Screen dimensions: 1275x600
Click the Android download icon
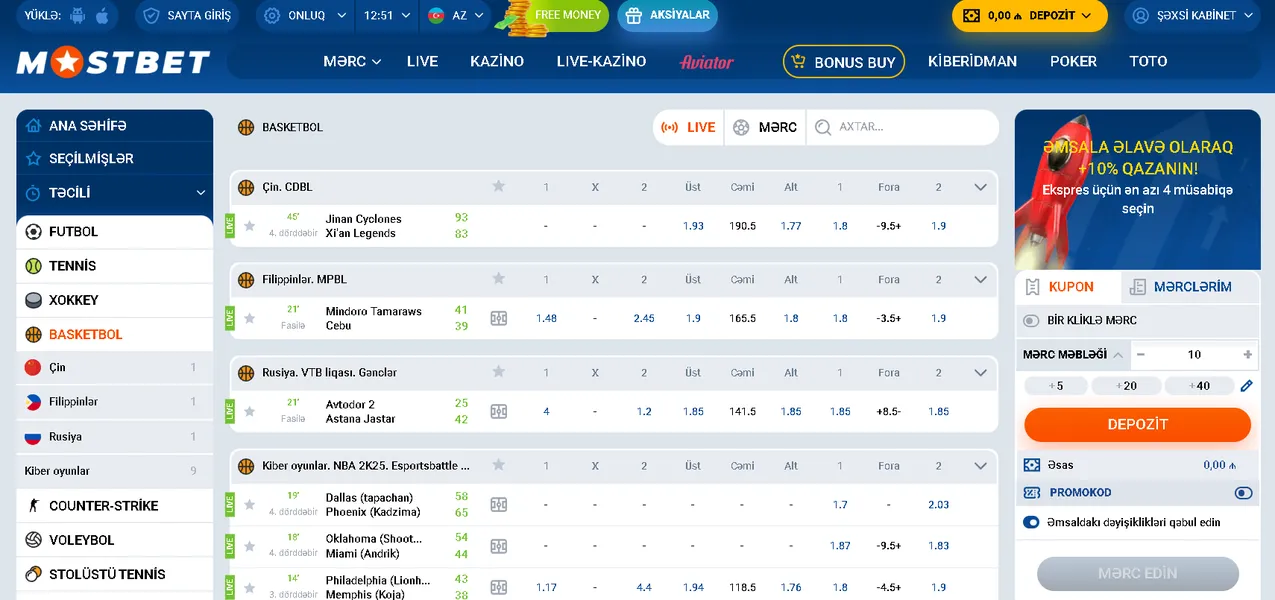click(x=77, y=16)
